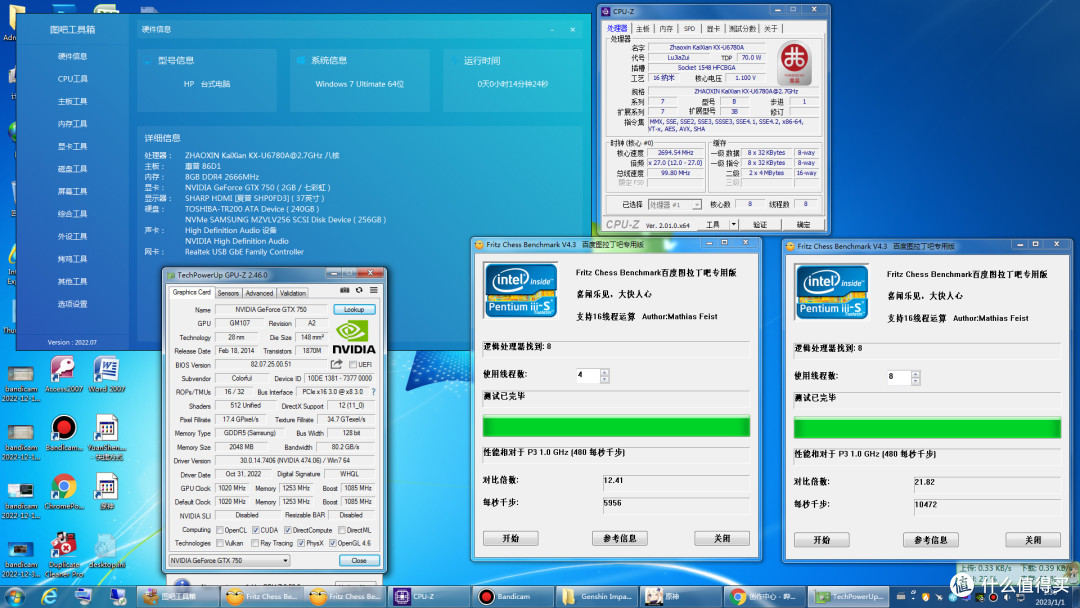Click the Intel Pentium III-S logo in the 4-thread Fritz window
The height and width of the screenshot is (608, 1080).
click(521, 290)
